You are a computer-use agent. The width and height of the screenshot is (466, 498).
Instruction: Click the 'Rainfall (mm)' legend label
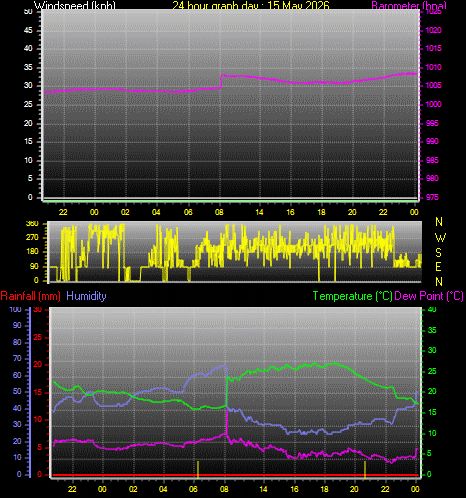31,296
